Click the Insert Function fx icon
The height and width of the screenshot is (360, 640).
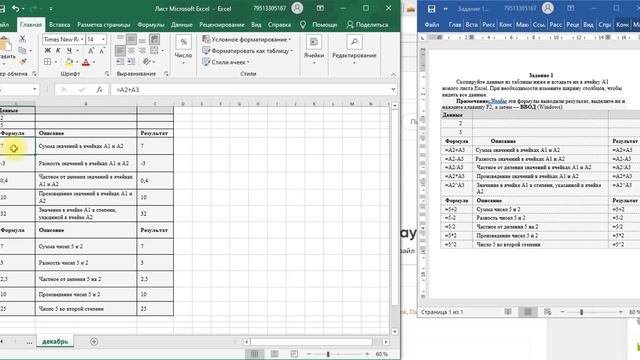[99, 89]
